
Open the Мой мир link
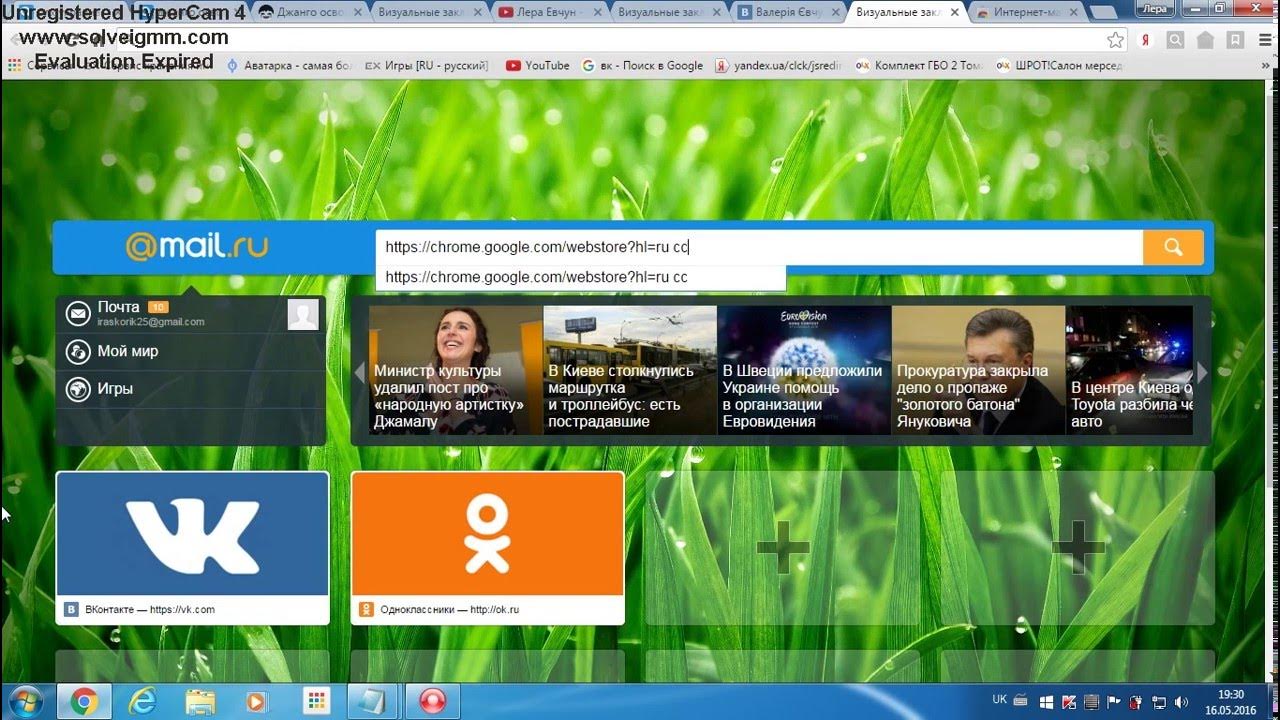click(x=128, y=351)
